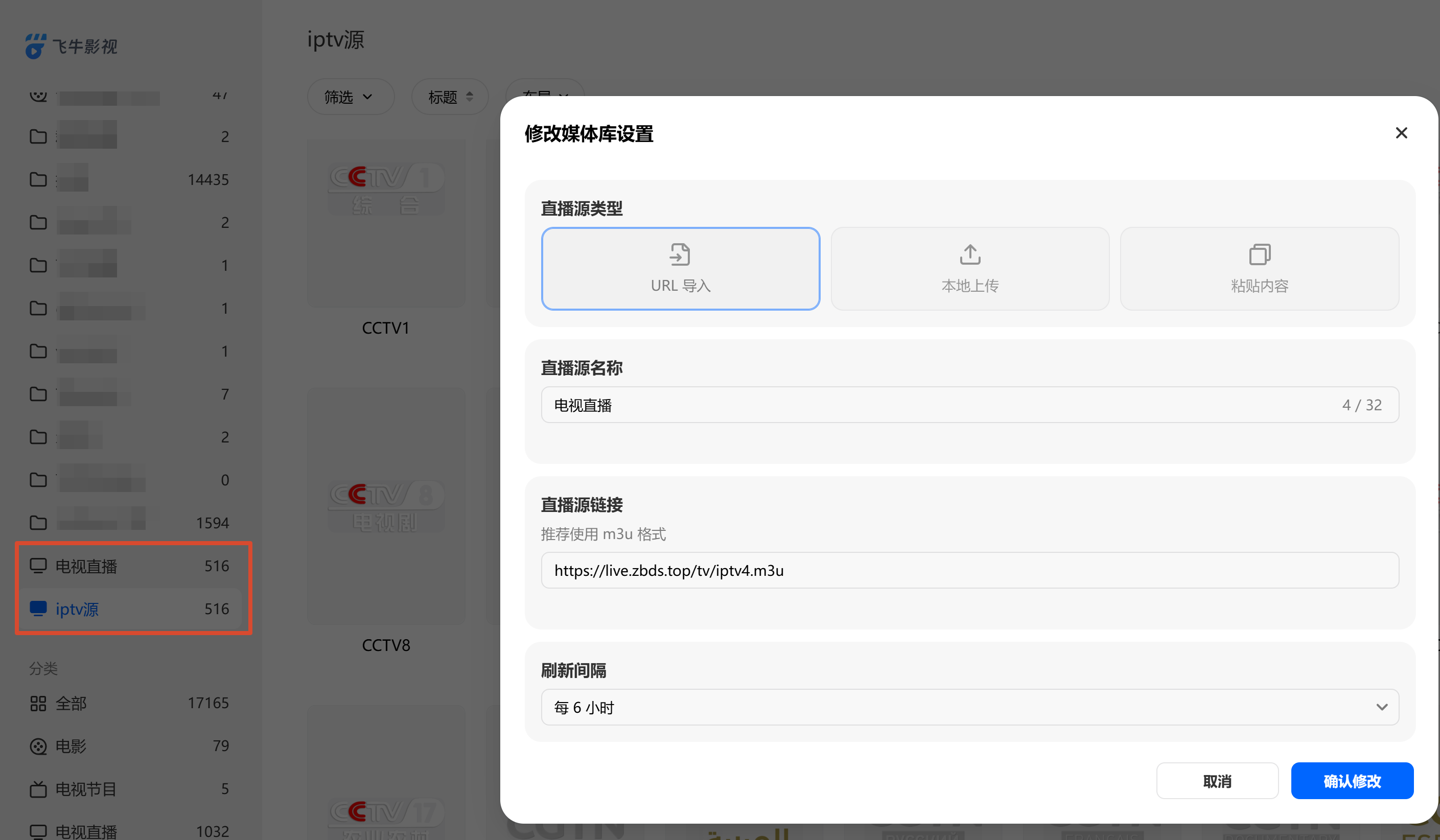Click the paste content copy icon
The image size is (1440, 840).
(x=1260, y=254)
